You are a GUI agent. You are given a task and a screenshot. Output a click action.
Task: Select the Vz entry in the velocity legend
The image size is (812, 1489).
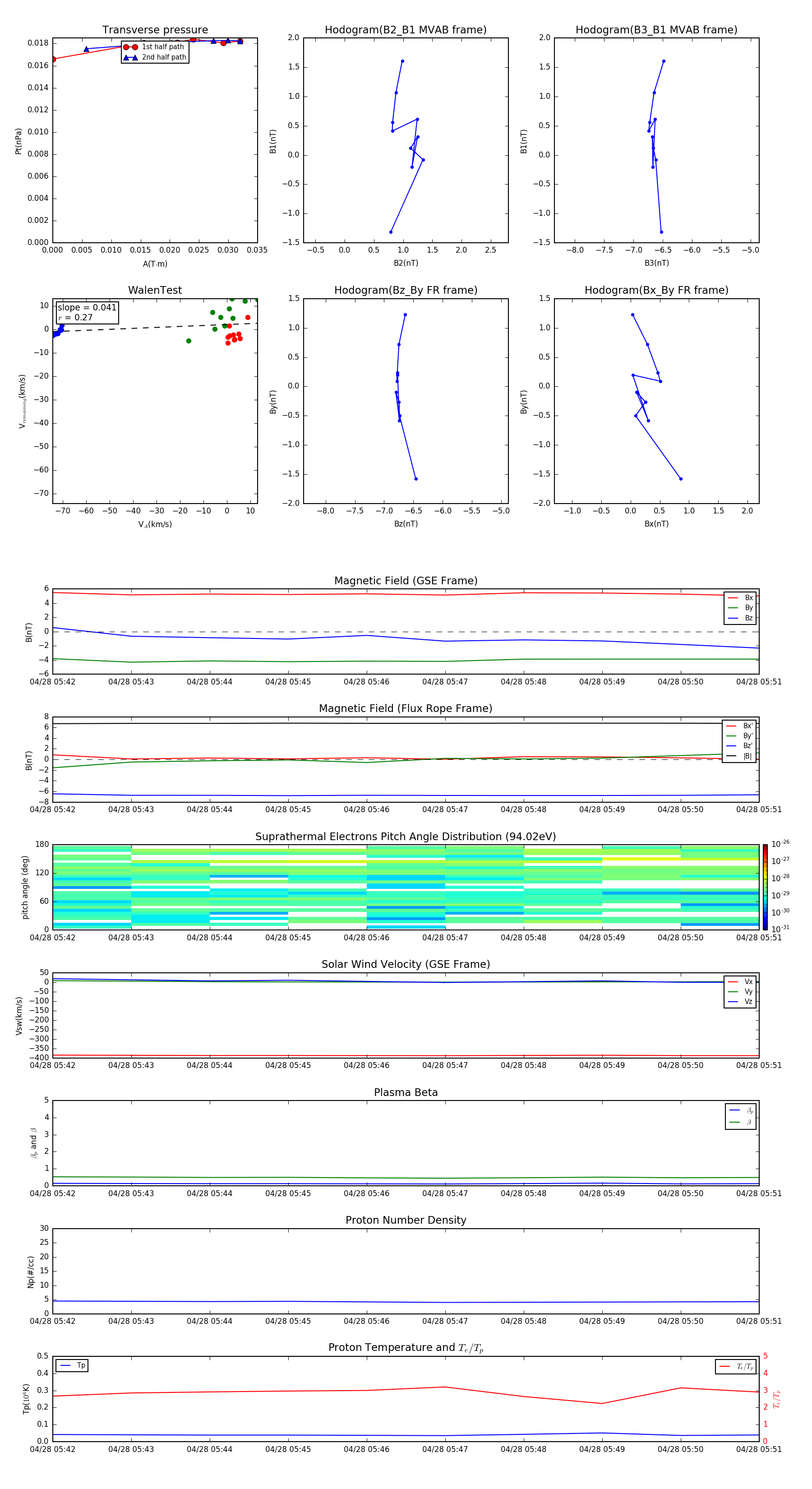(x=740, y=1002)
